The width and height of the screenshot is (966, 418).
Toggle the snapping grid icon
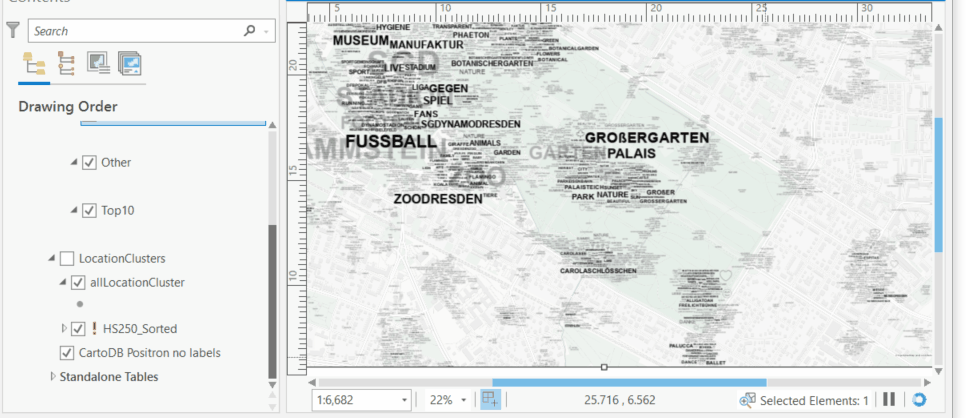tap(490, 400)
